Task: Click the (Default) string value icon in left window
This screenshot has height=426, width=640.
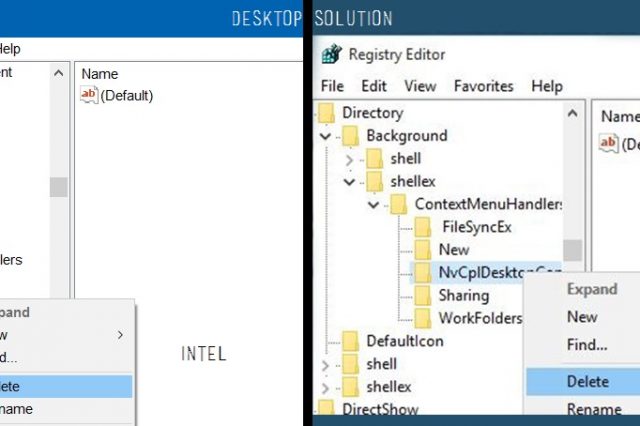Action: tap(90, 95)
